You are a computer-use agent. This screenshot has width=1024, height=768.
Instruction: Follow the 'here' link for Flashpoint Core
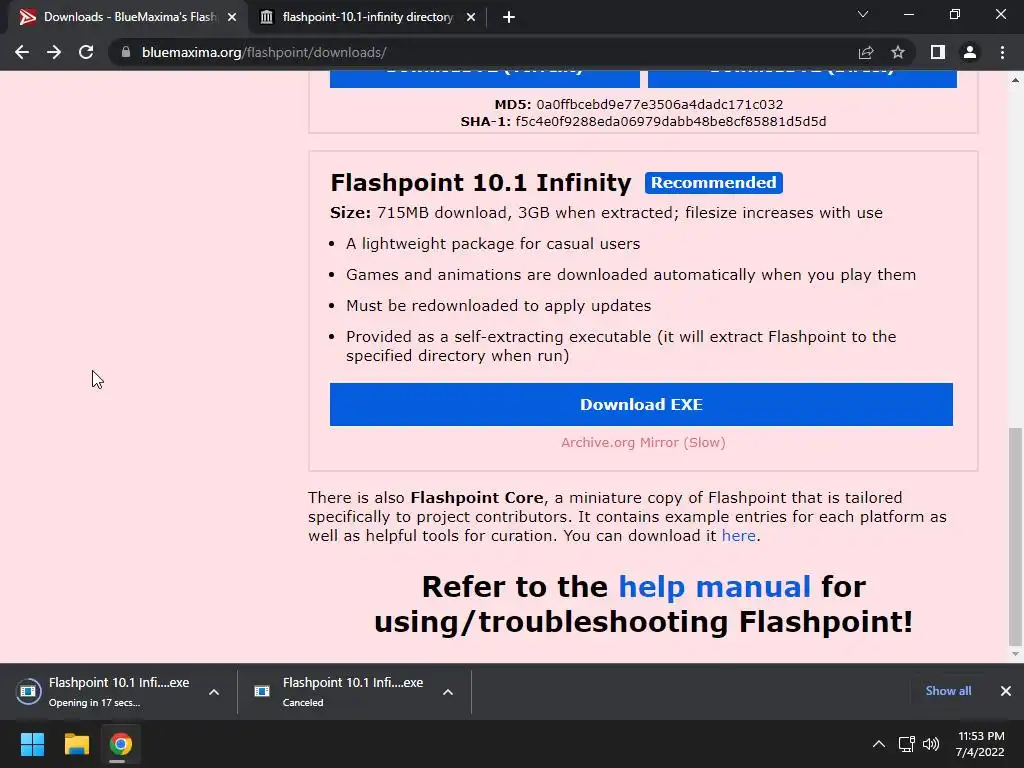point(738,536)
